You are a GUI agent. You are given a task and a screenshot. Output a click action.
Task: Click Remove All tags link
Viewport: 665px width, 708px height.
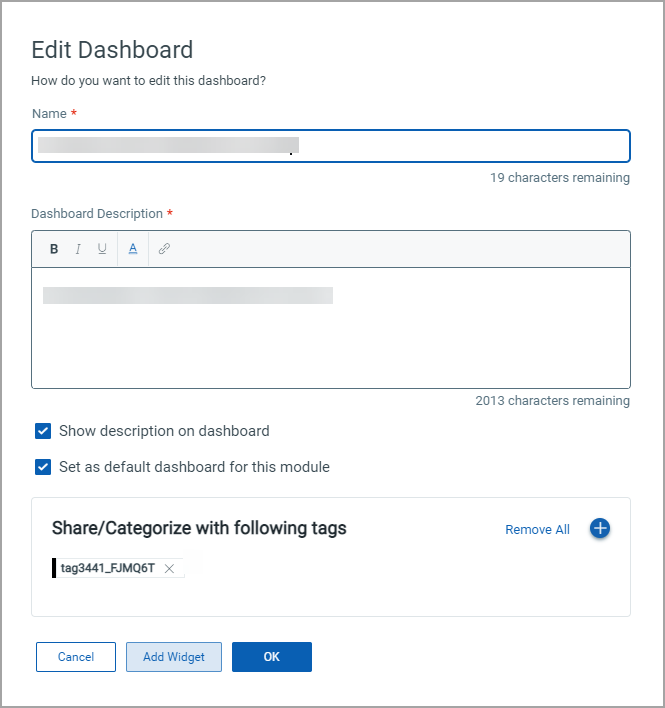537,529
